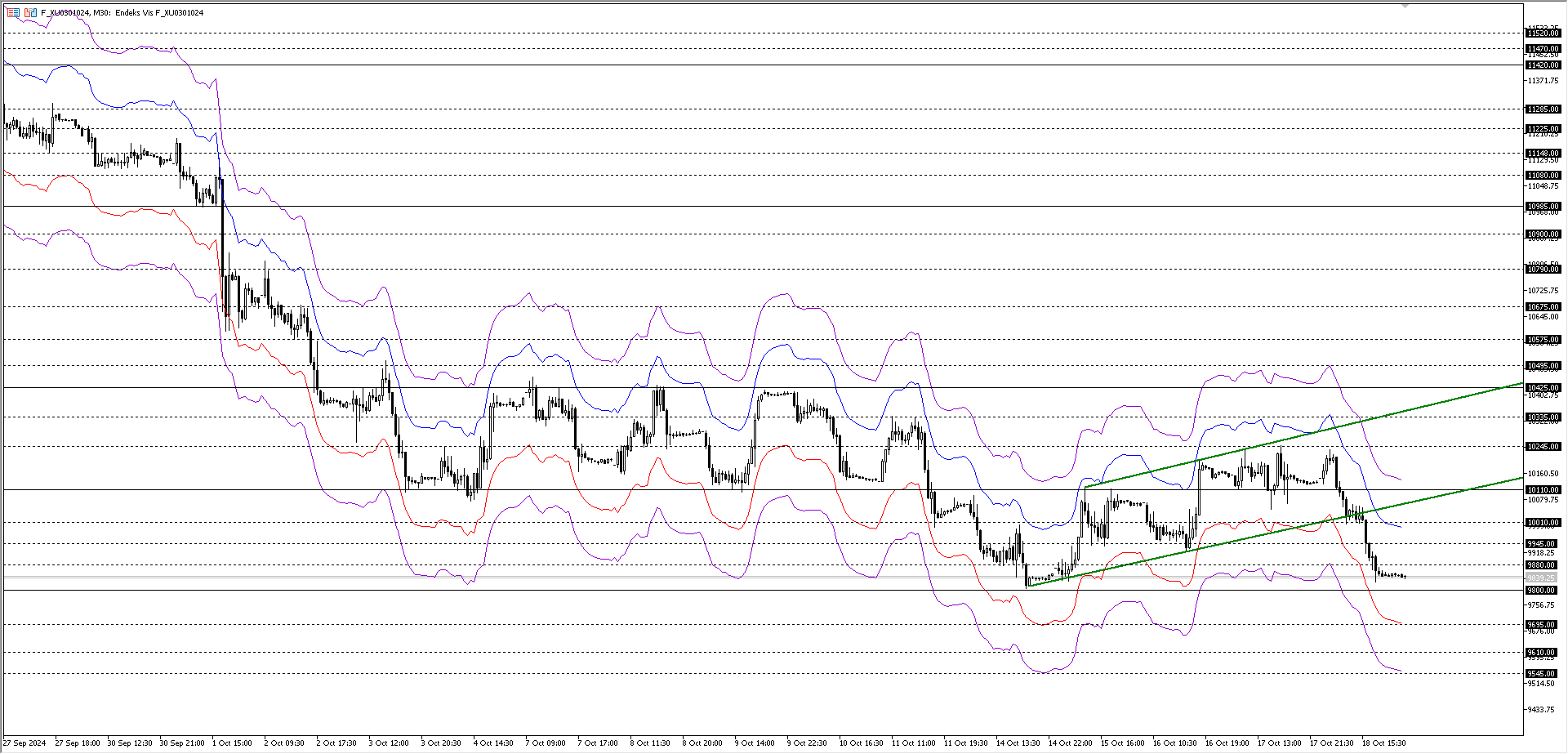This screenshot has height=754, width=1568.
Task: Select the 10575.00 price level label
Action: [1543, 339]
